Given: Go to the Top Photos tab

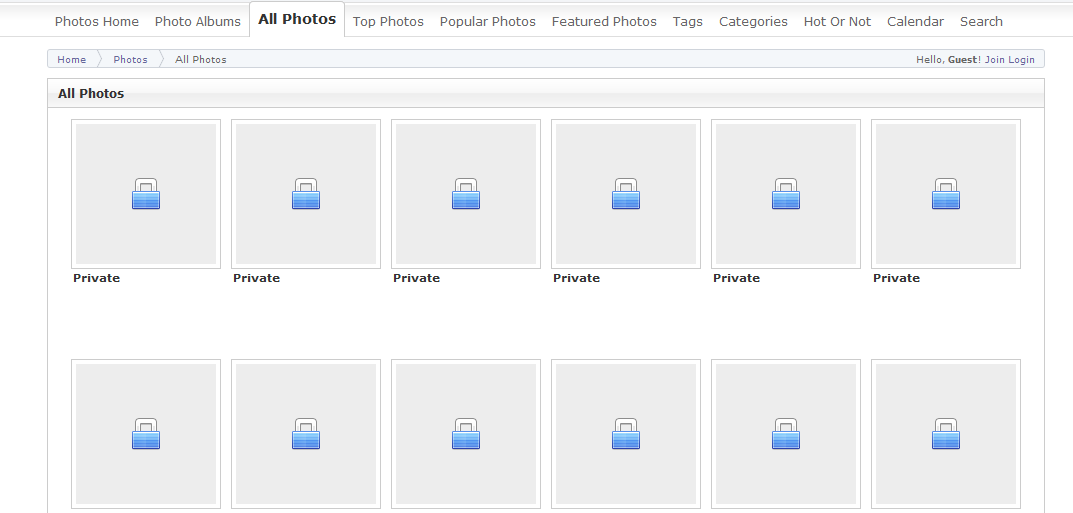Looking at the screenshot, I should pos(388,22).
